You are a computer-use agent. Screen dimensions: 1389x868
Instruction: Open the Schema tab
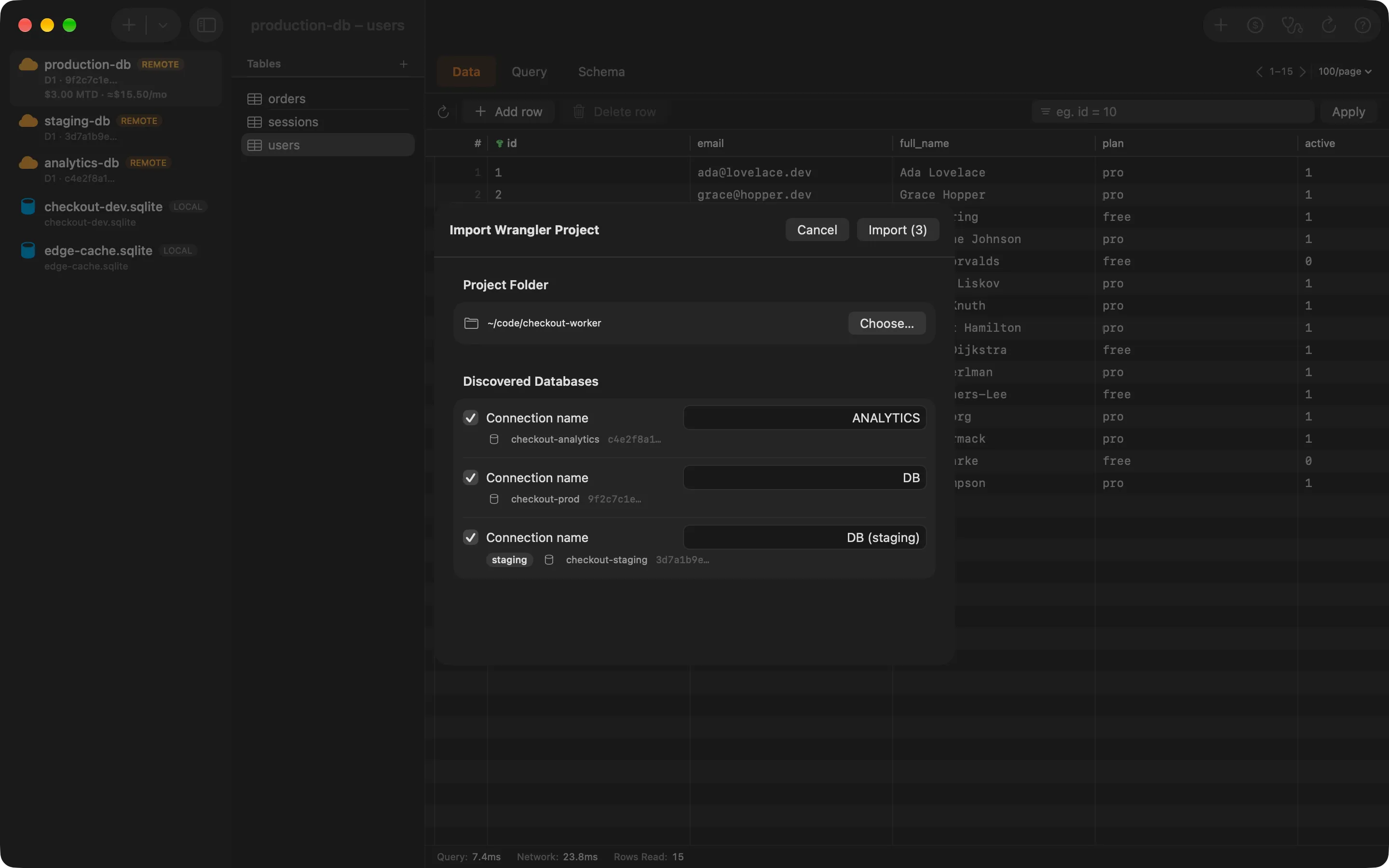pyautogui.click(x=601, y=72)
